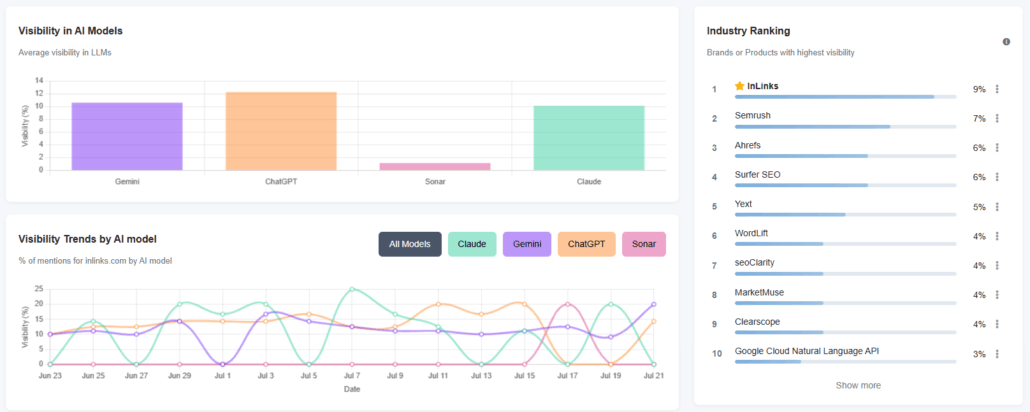Click the Jun 23 date axis label
This screenshot has width=1030, height=412.
pyautogui.click(x=50, y=375)
